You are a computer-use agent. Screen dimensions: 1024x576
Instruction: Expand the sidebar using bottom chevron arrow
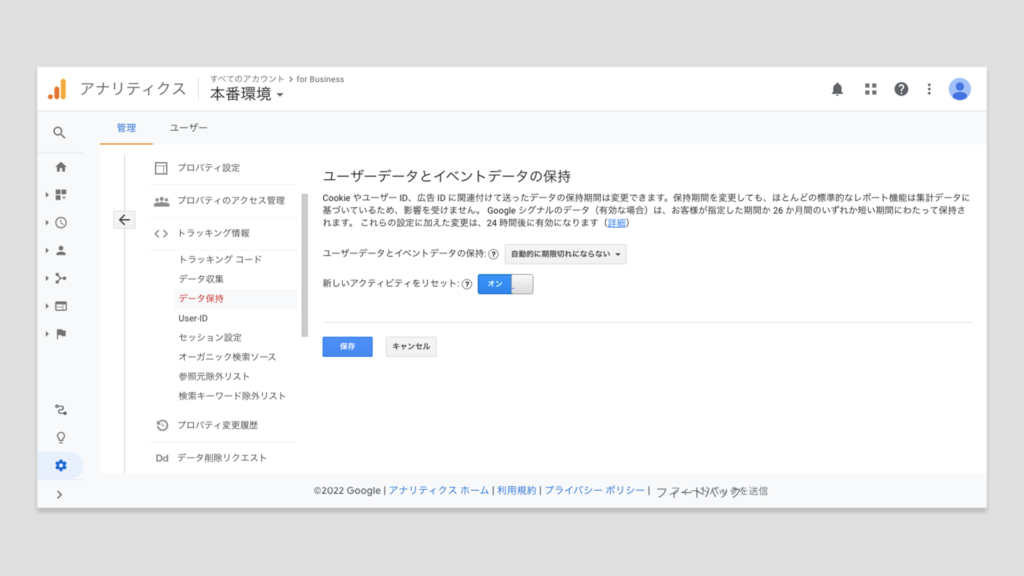click(x=60, y=494)
